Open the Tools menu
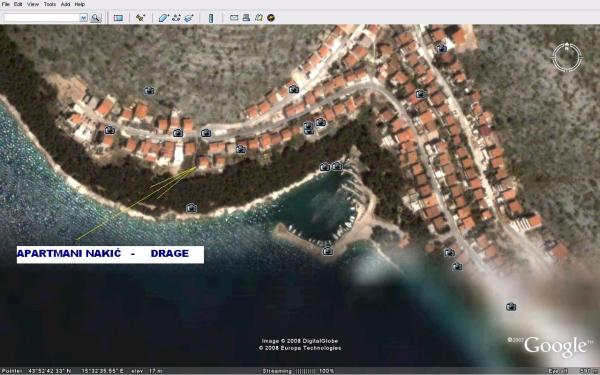The width and height of the screenshot is (600, 375). point(49,4)
